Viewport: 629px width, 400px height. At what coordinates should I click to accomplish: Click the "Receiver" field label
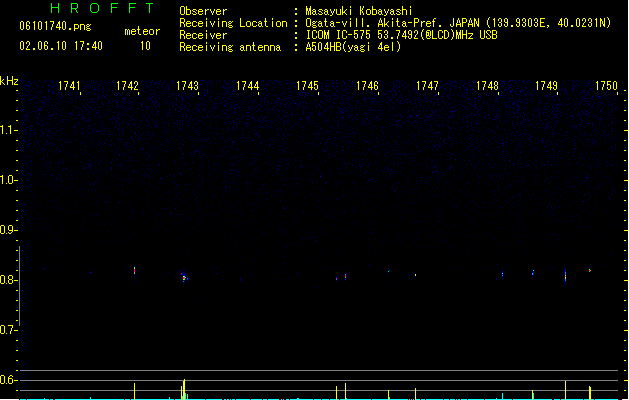203,35
